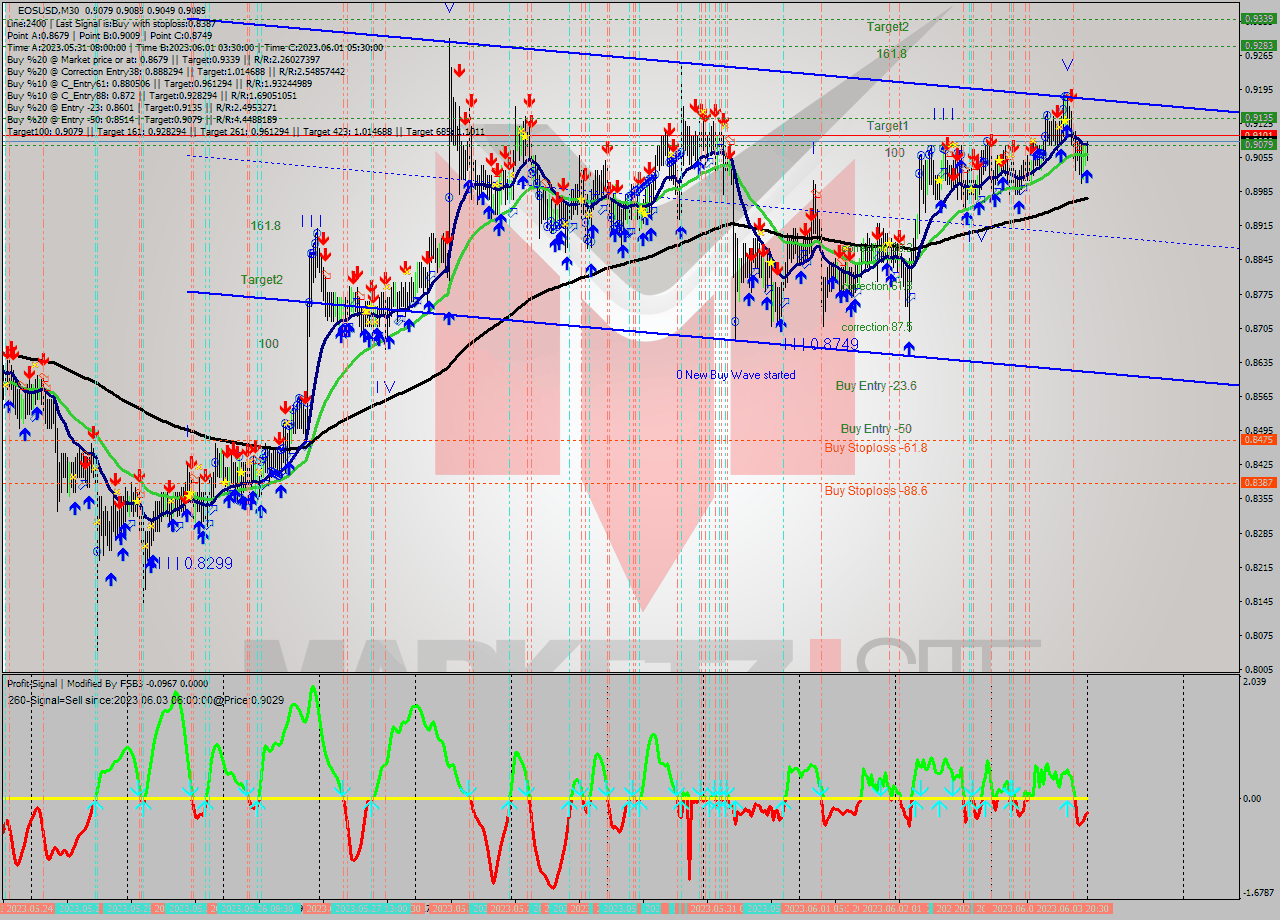Click 0.9195 on the price axis

(1257, 90)
